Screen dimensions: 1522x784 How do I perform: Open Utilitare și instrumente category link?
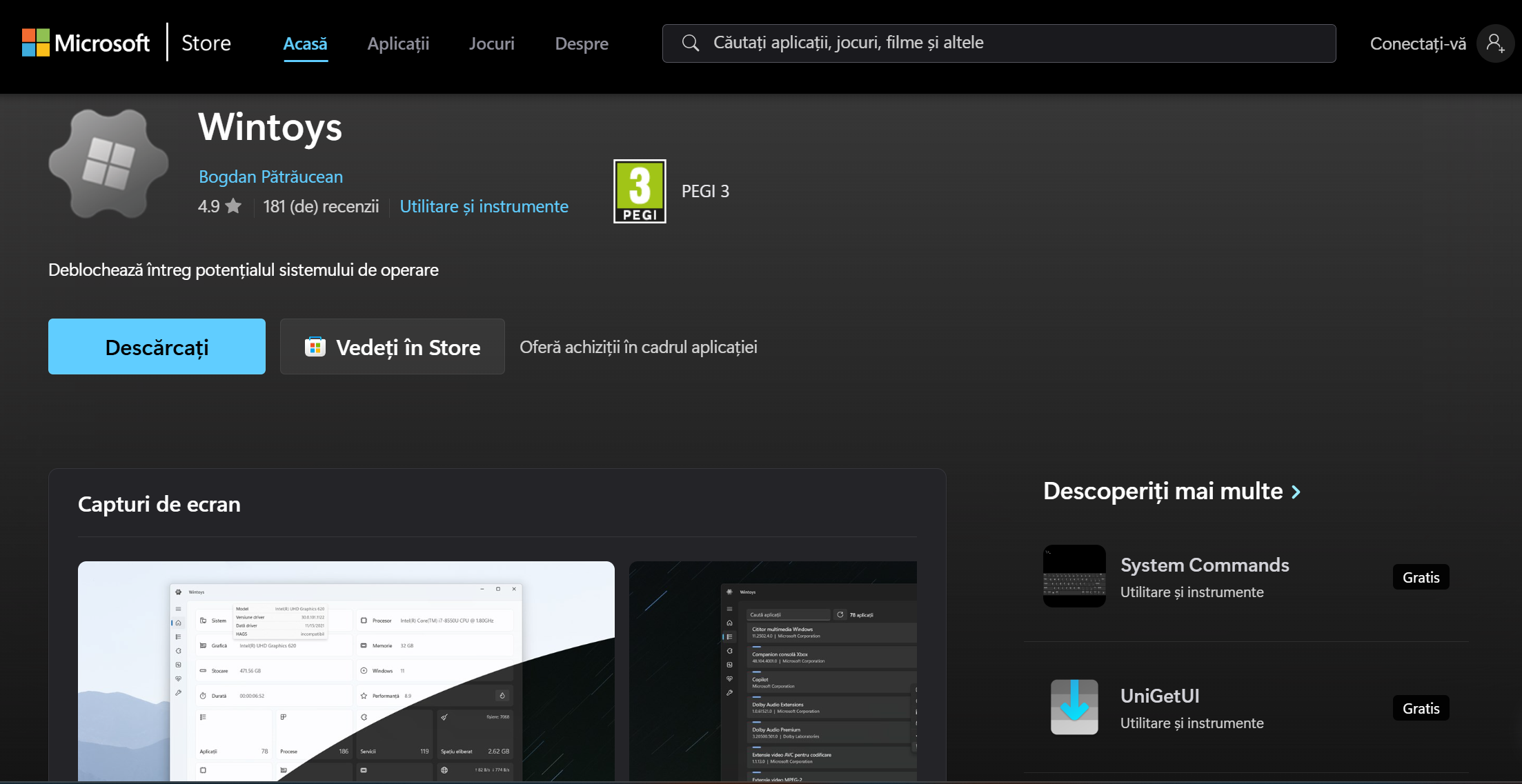point(484,206)
